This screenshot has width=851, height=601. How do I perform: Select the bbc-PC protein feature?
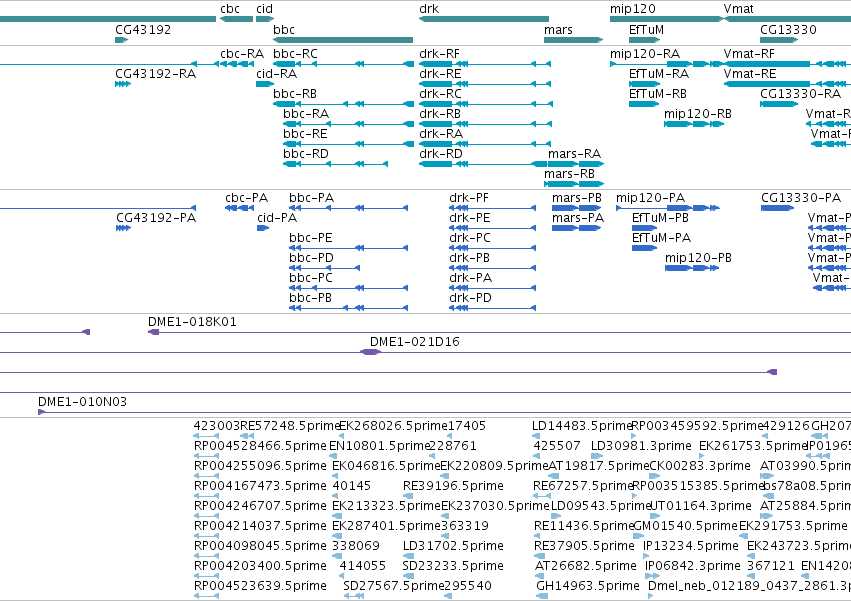click(348, 288)
